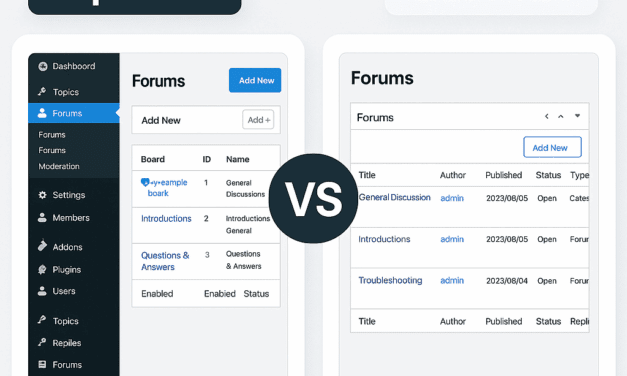
Task: Go to Settings in the sidebar
Action: tap(69, 195)
